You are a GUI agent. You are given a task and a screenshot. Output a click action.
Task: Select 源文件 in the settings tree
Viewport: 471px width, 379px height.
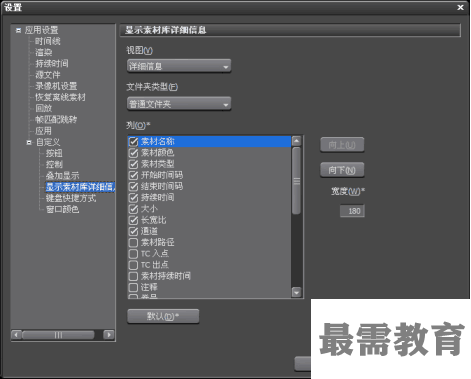pos(48,75)
